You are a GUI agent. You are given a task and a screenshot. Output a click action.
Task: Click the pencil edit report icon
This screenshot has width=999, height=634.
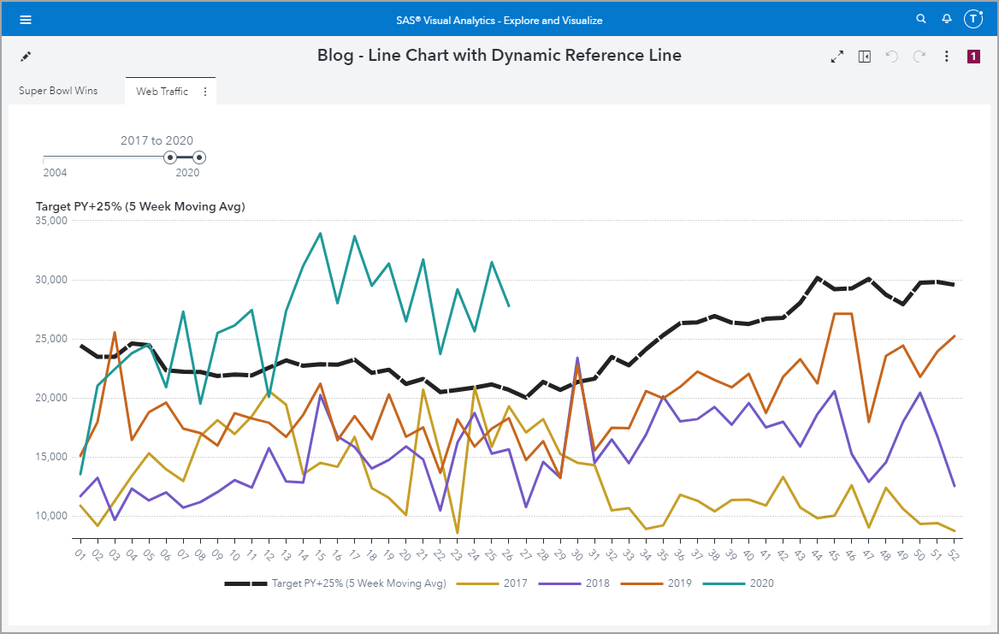(26, 57)
